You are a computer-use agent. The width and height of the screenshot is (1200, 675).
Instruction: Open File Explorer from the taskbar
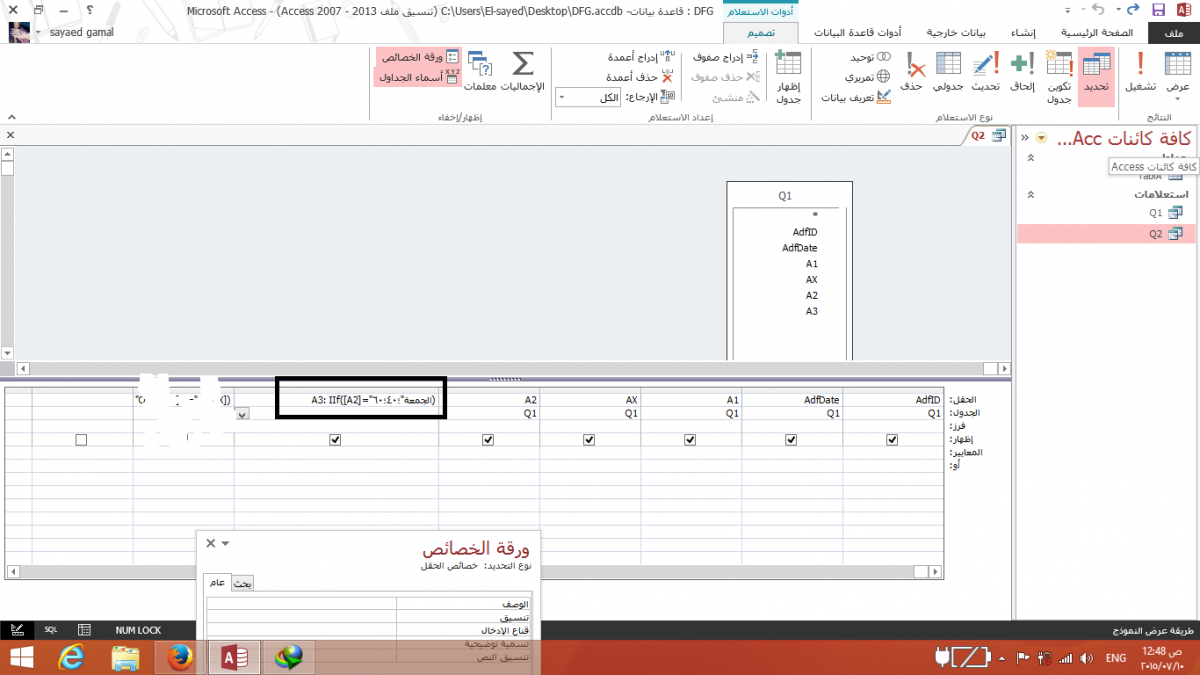(126, 657)
